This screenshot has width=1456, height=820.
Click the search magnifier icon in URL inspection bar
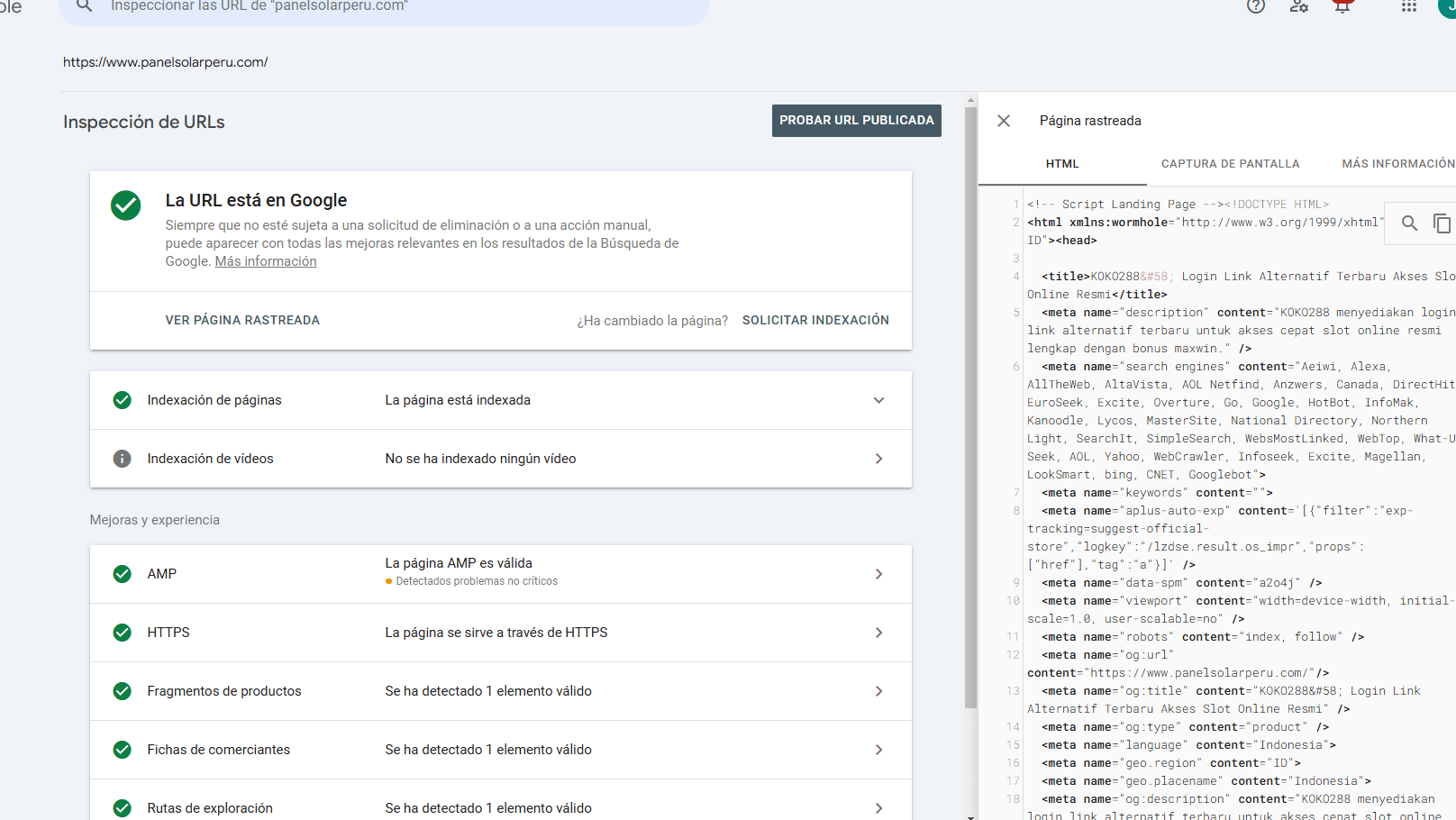84,5
